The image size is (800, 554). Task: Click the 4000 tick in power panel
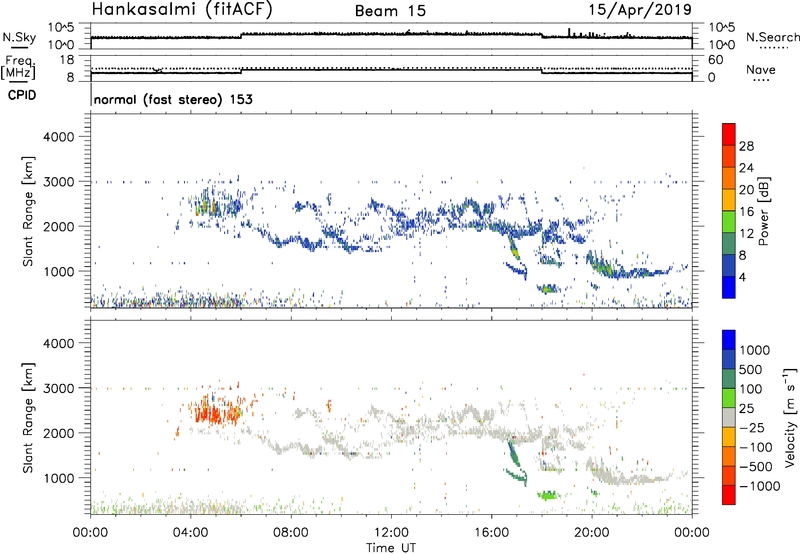[x=59, y=137]
